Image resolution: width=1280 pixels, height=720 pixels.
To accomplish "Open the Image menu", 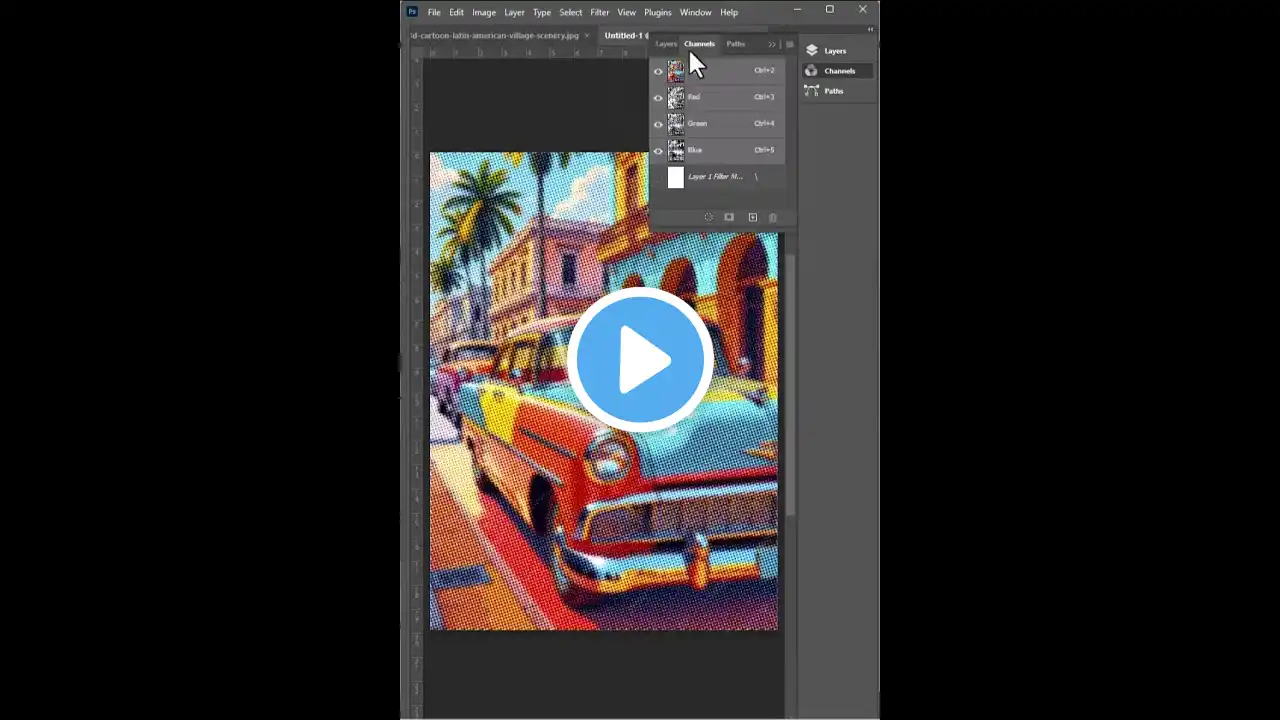I will (x=484, y=12).
